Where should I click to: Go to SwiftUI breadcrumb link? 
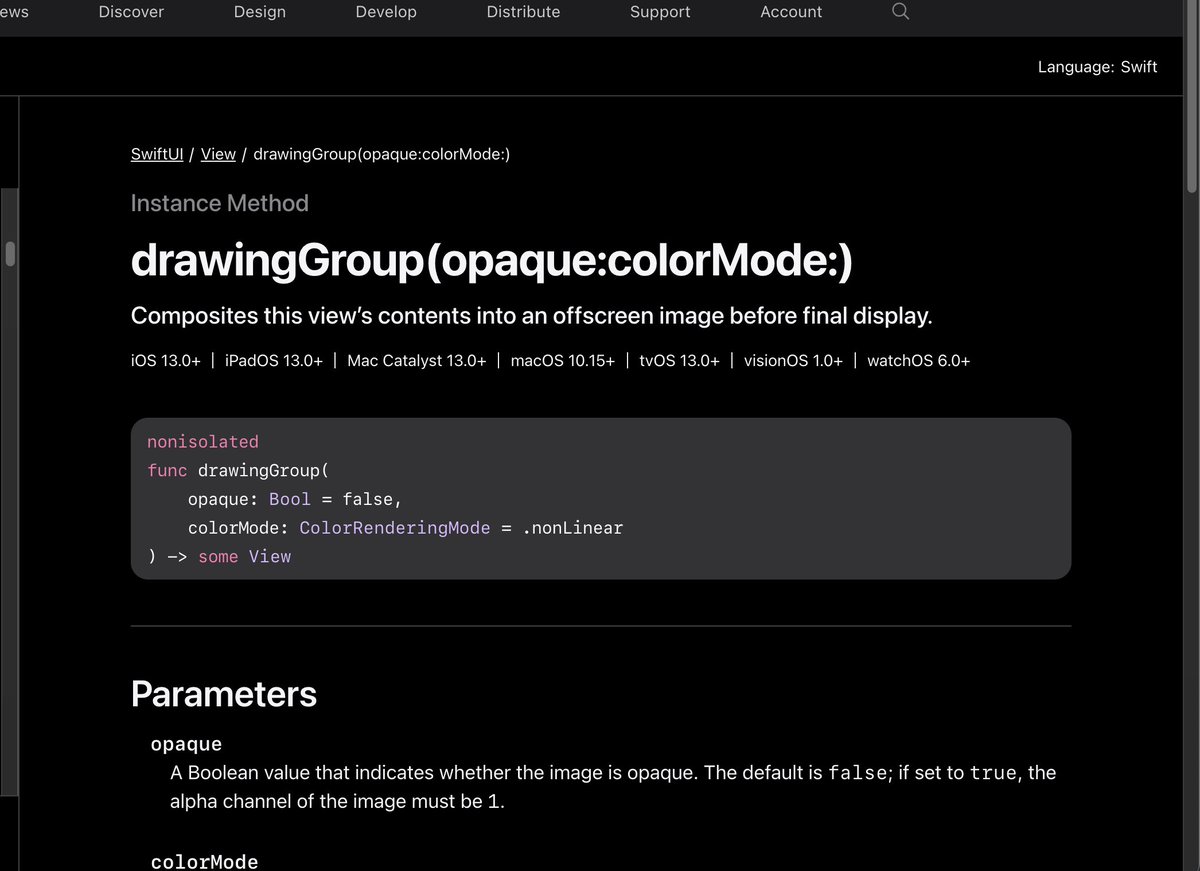click(x=157, y=154)
